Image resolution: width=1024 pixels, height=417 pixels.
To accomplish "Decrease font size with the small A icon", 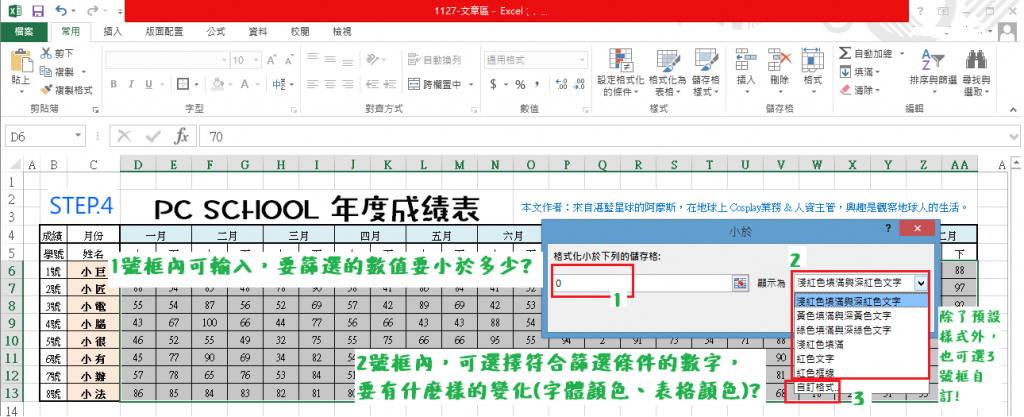I will coord(288,60).
